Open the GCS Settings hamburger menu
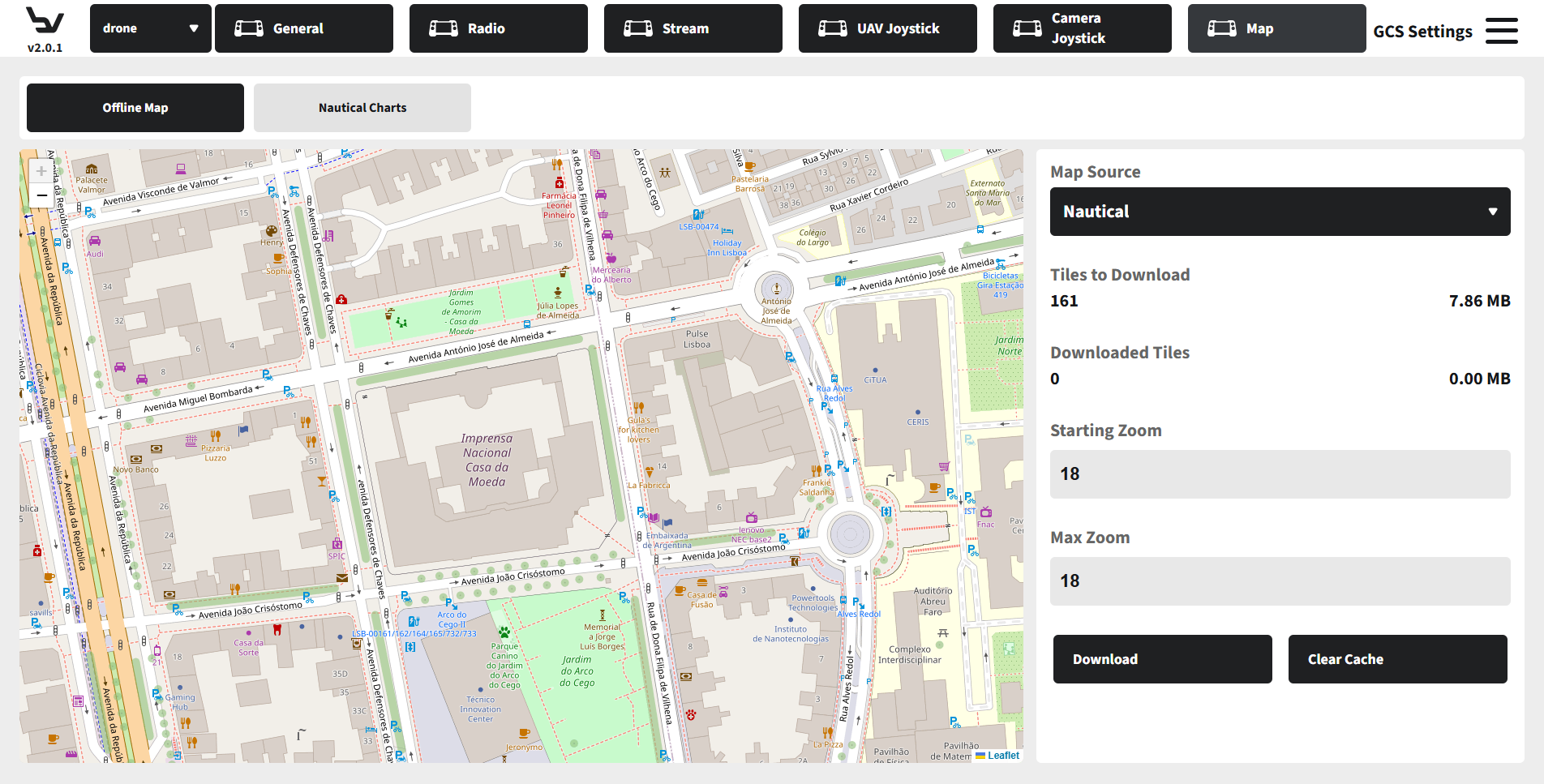 [x=1501, y=31]
